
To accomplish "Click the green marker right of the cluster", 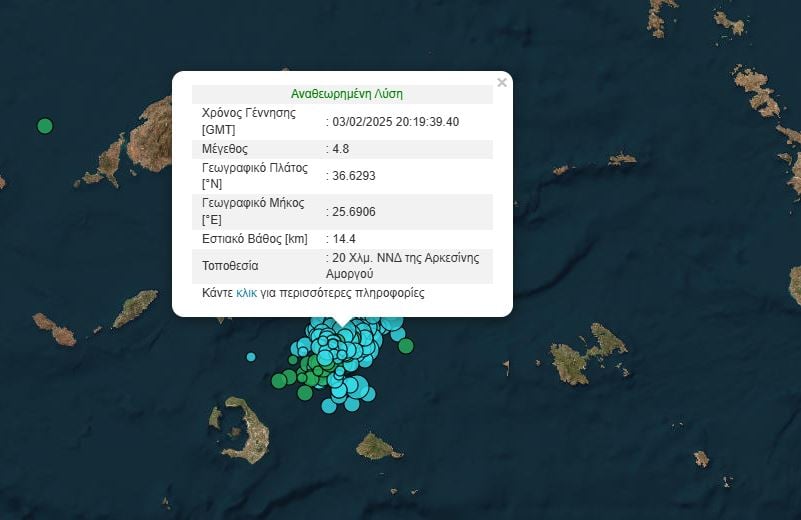I will [x=406, y=346].
